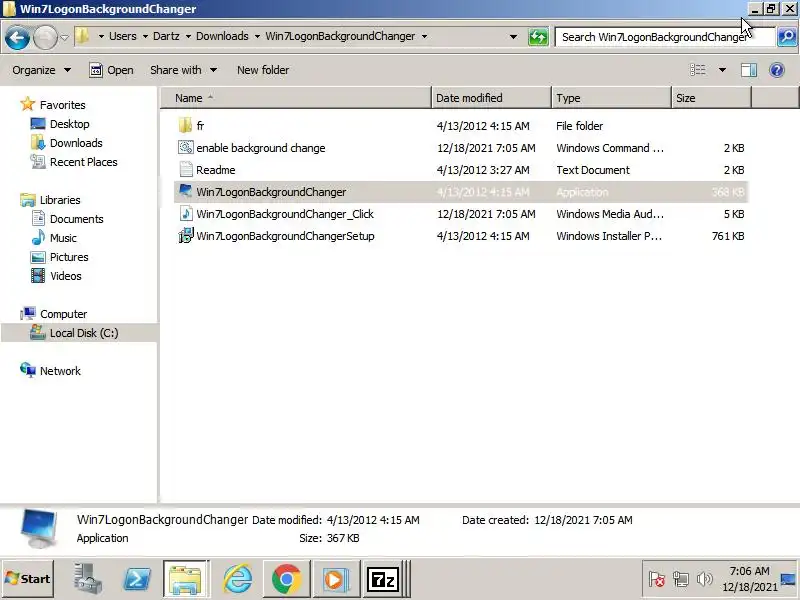Image resolution: width=800 pixels, height=600 pixels.
Task: Launch 7-Zip from taskbar
Action: 383,579
